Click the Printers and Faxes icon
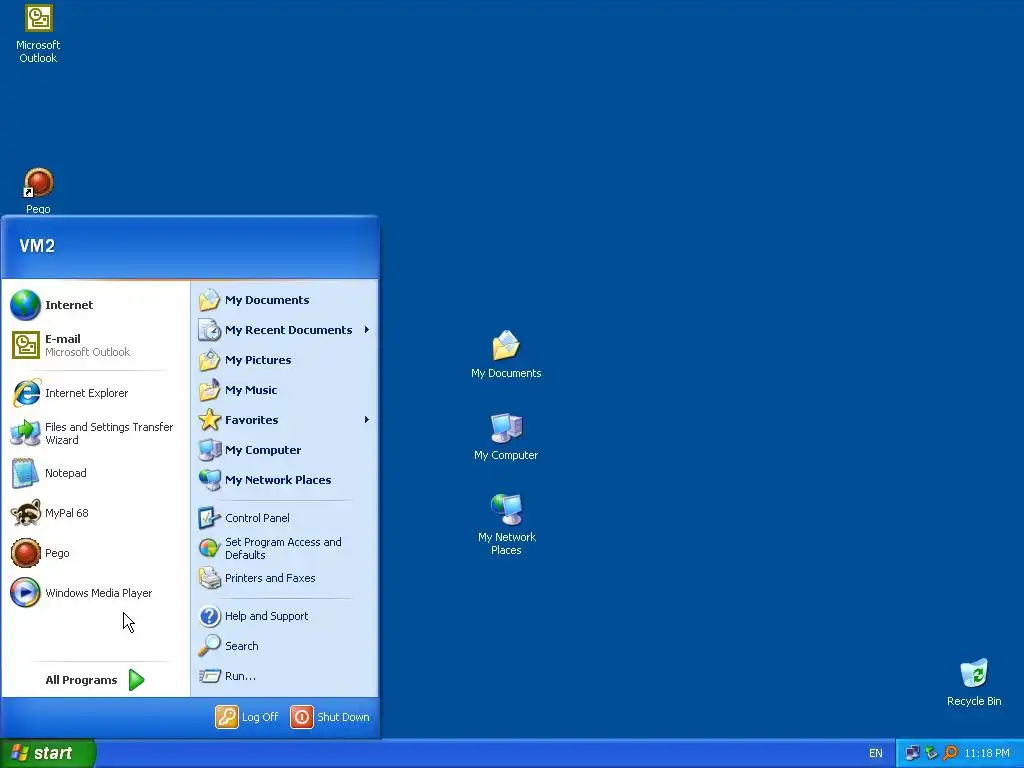1024x768 pixels. (210, 578)
